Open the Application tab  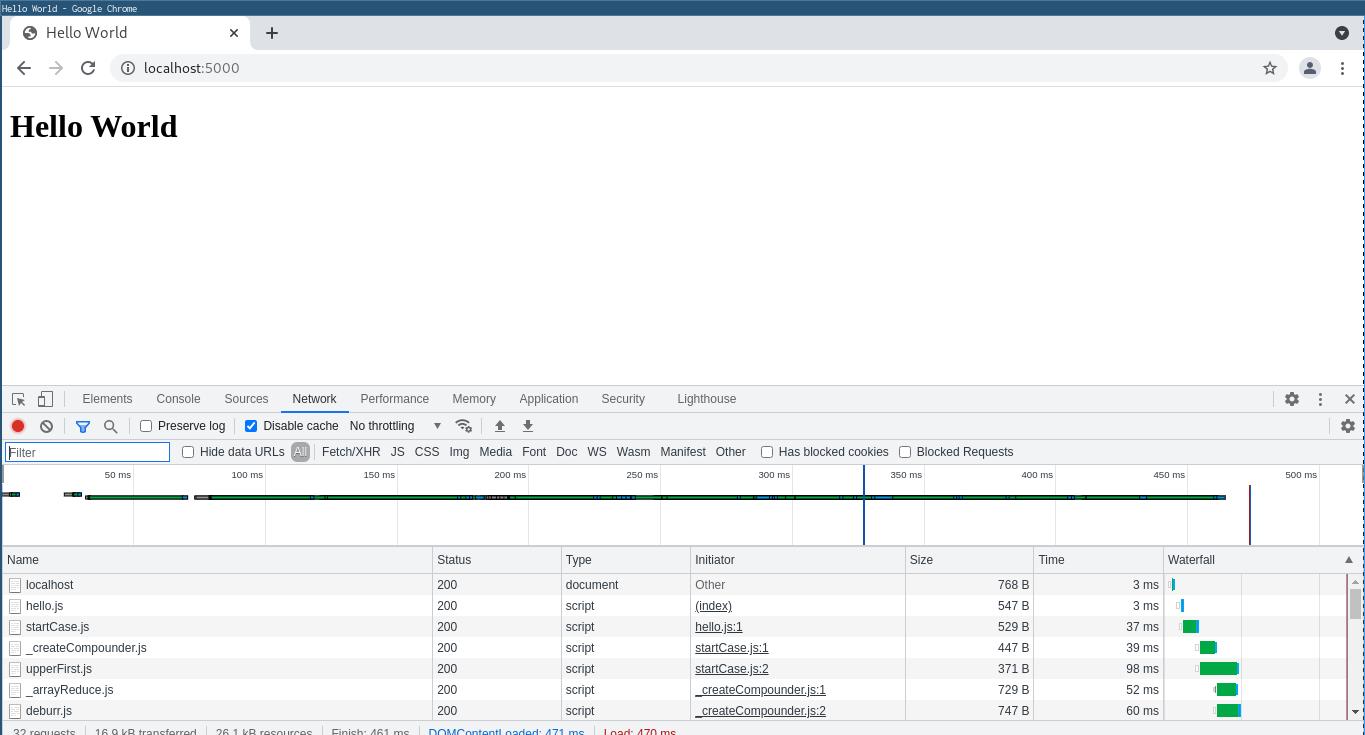(548, 399)
